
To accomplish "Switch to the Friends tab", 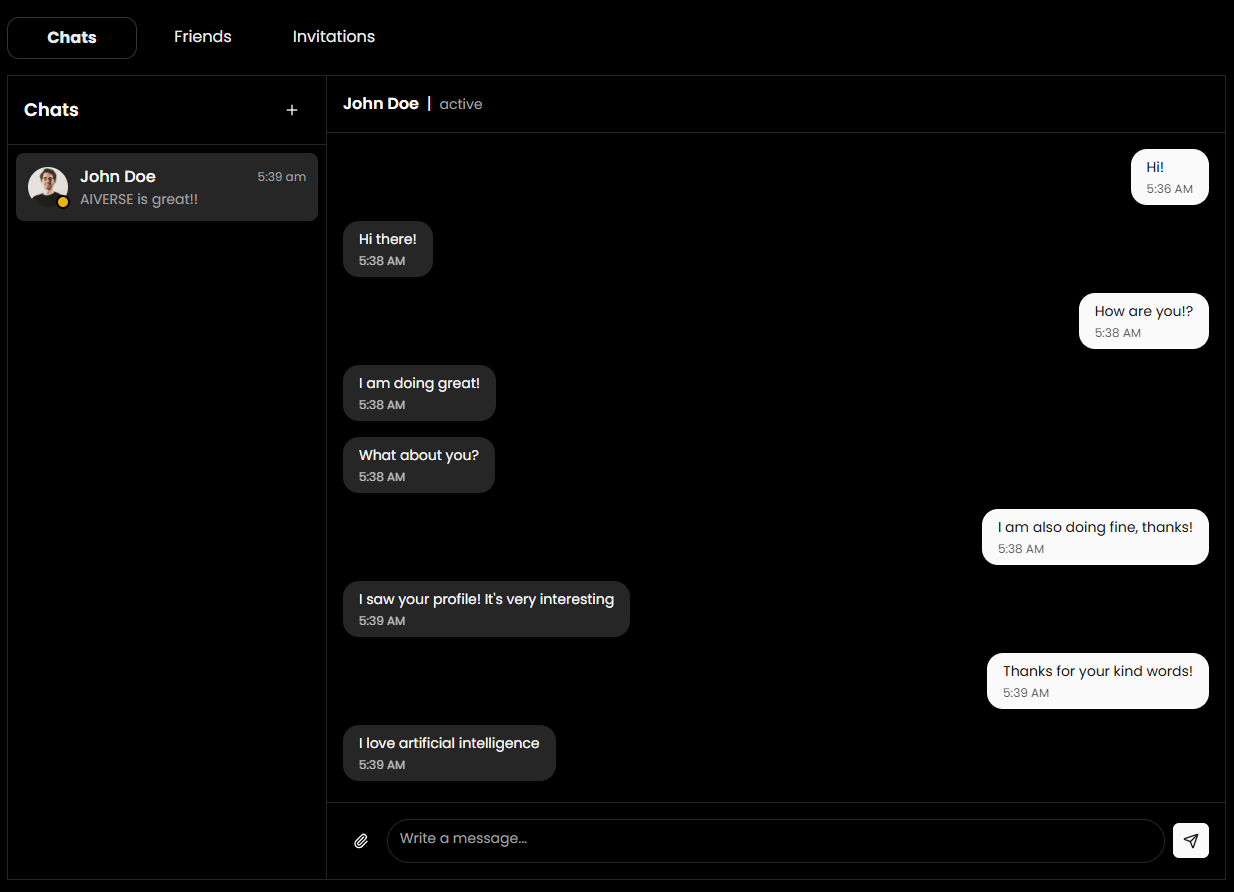I will 202,36.
